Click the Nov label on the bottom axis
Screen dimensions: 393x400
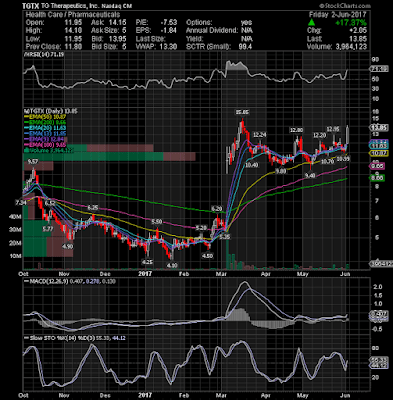click(x=64, y=395)
